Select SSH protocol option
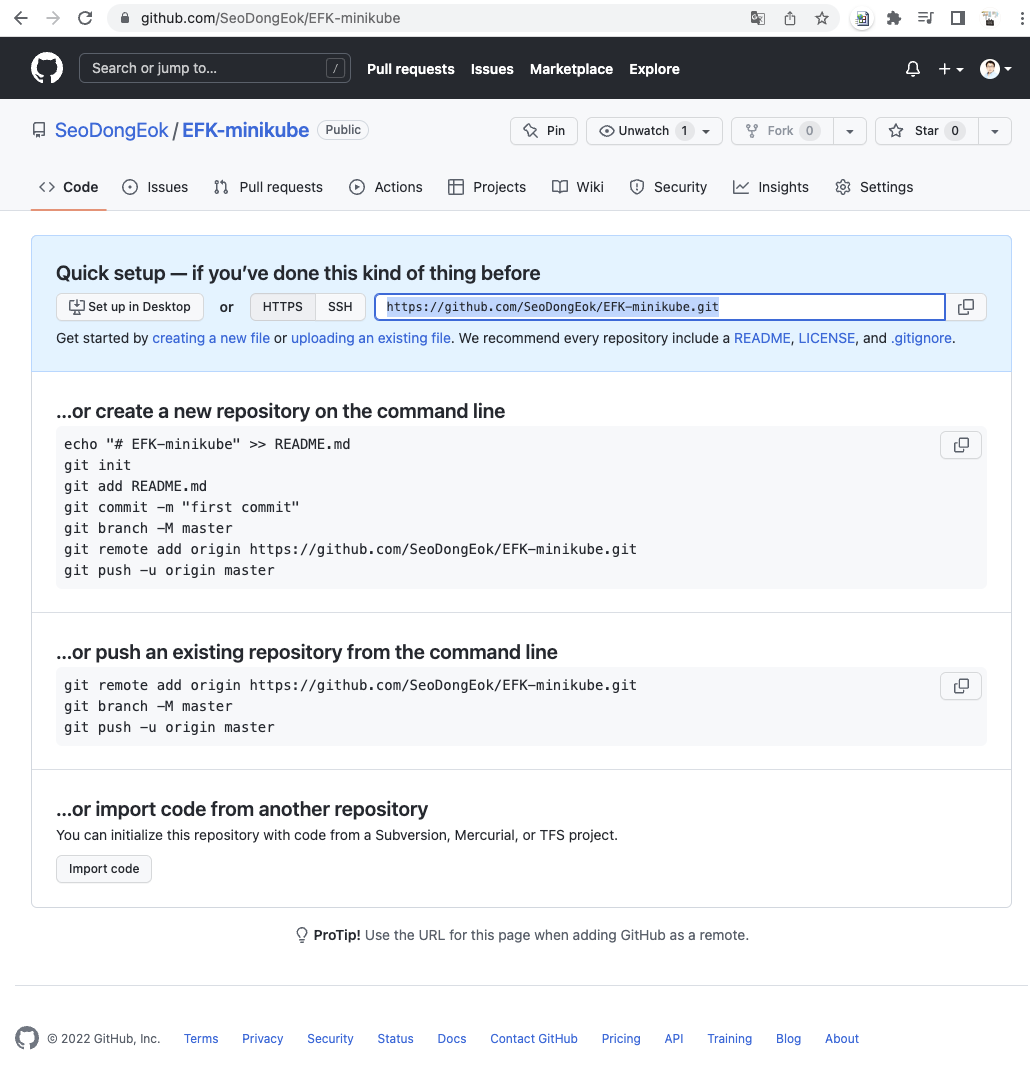 pos(340,307)
